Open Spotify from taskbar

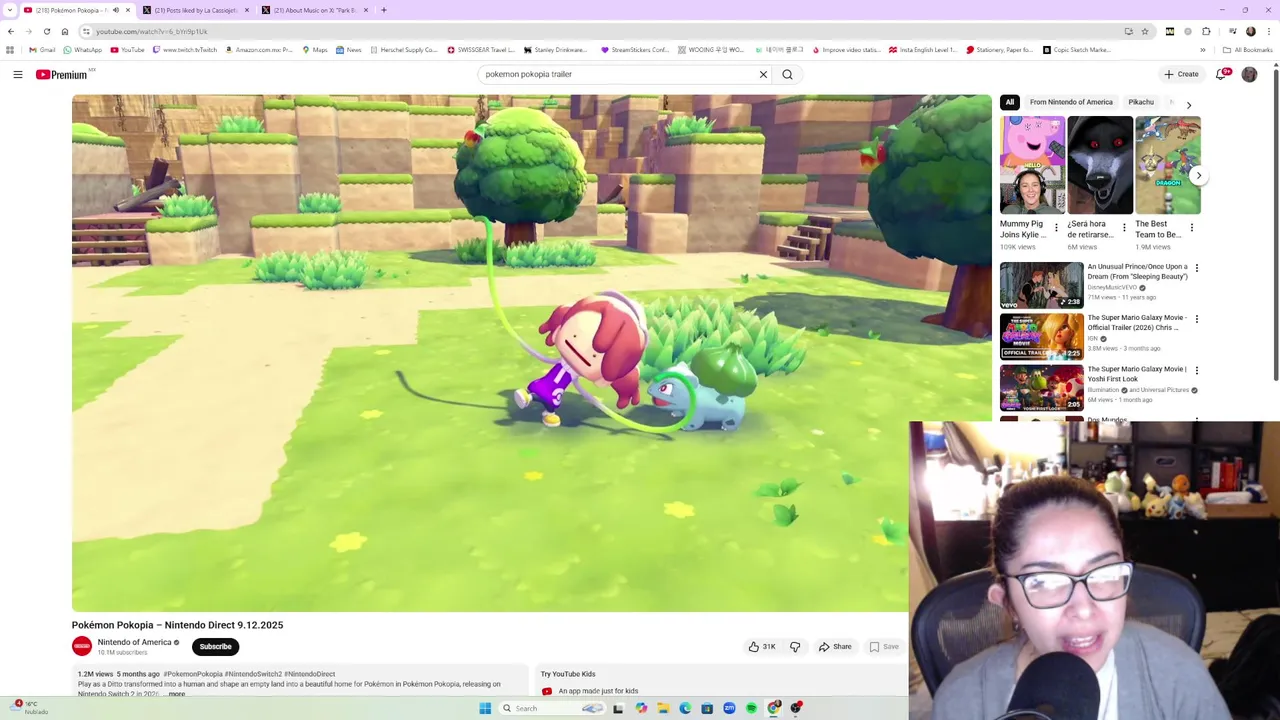click(x=751, y=708)
